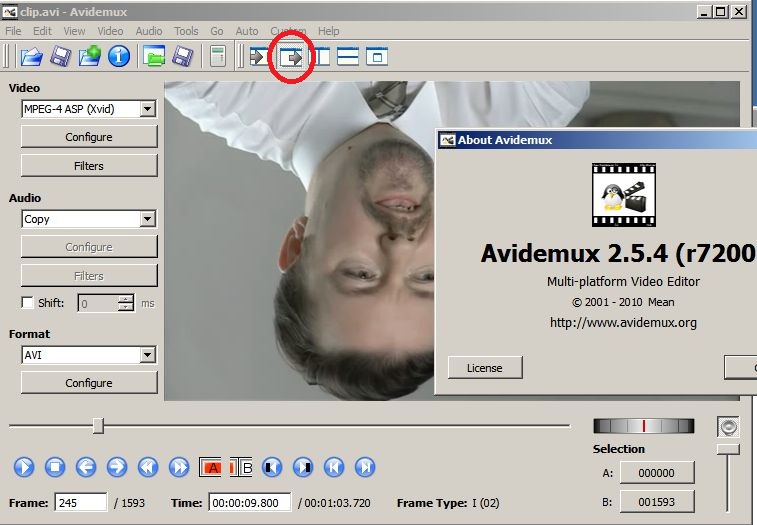Open the Audio codec Copy dropdown
This screenshot has width=757, height=525.
(x=148, y=219)
